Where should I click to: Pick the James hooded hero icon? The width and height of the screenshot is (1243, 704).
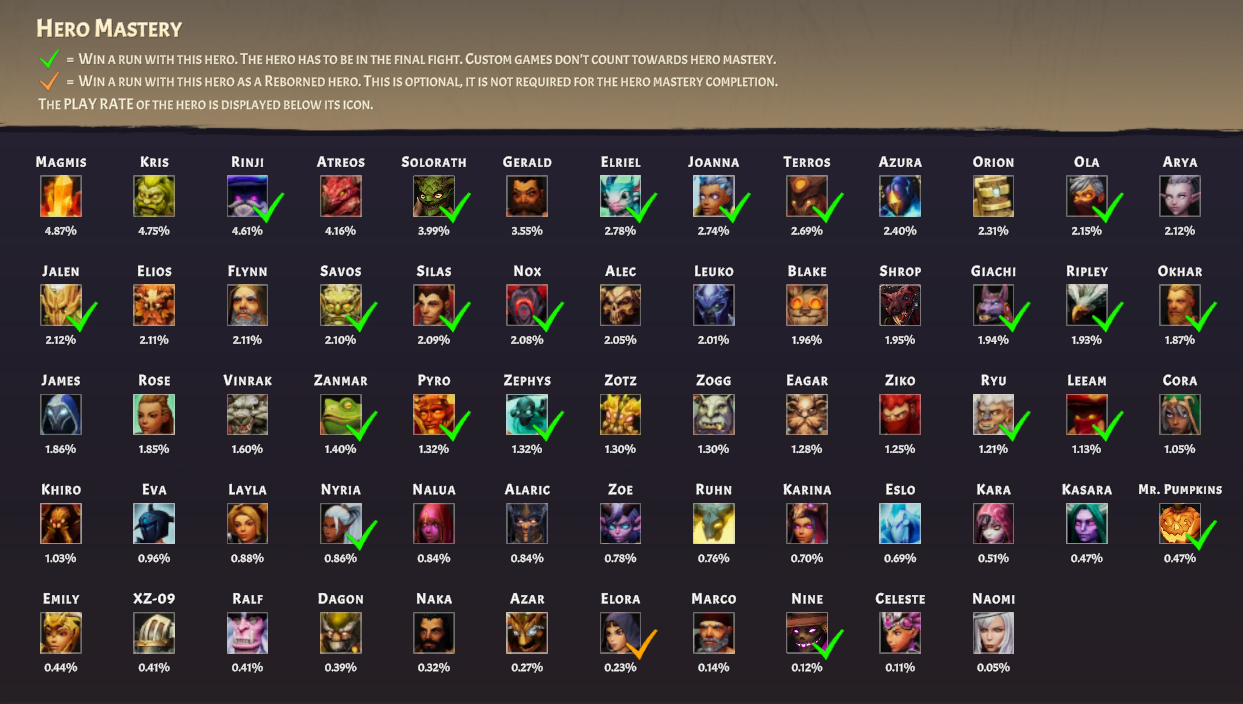tap(61, 414)
